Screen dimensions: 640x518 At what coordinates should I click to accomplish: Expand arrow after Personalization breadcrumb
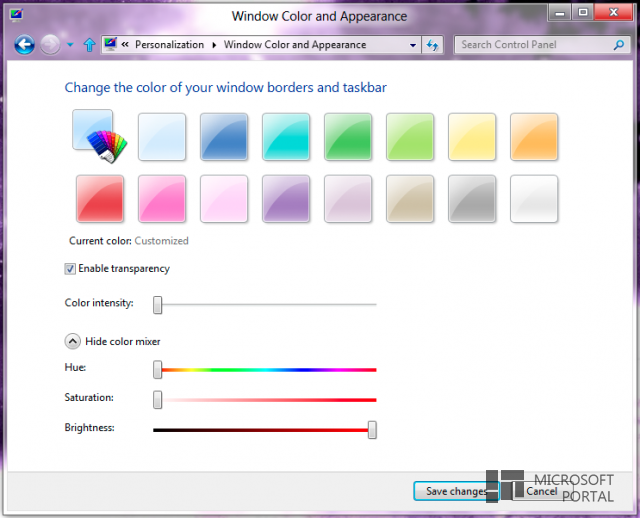point(214,45)
